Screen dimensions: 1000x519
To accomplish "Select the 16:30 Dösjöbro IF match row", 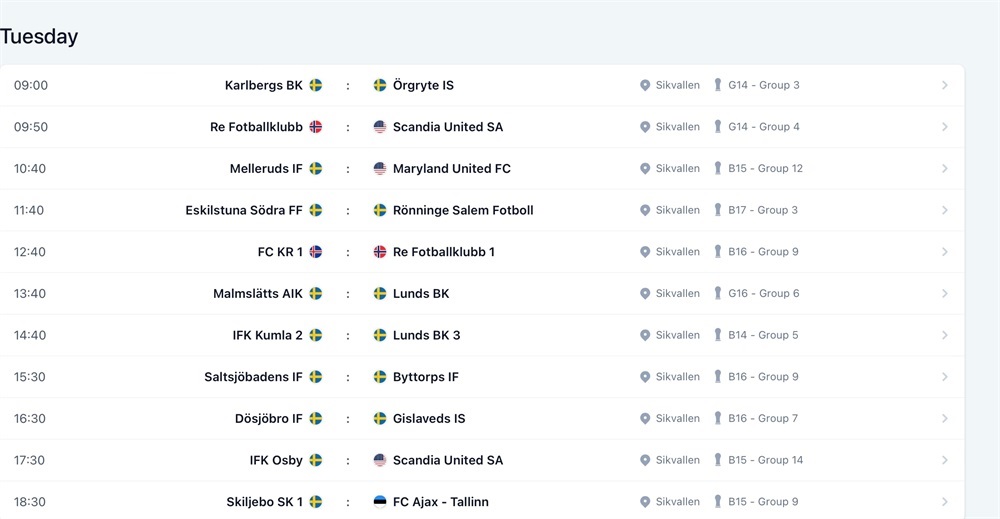I will (482, 418).
